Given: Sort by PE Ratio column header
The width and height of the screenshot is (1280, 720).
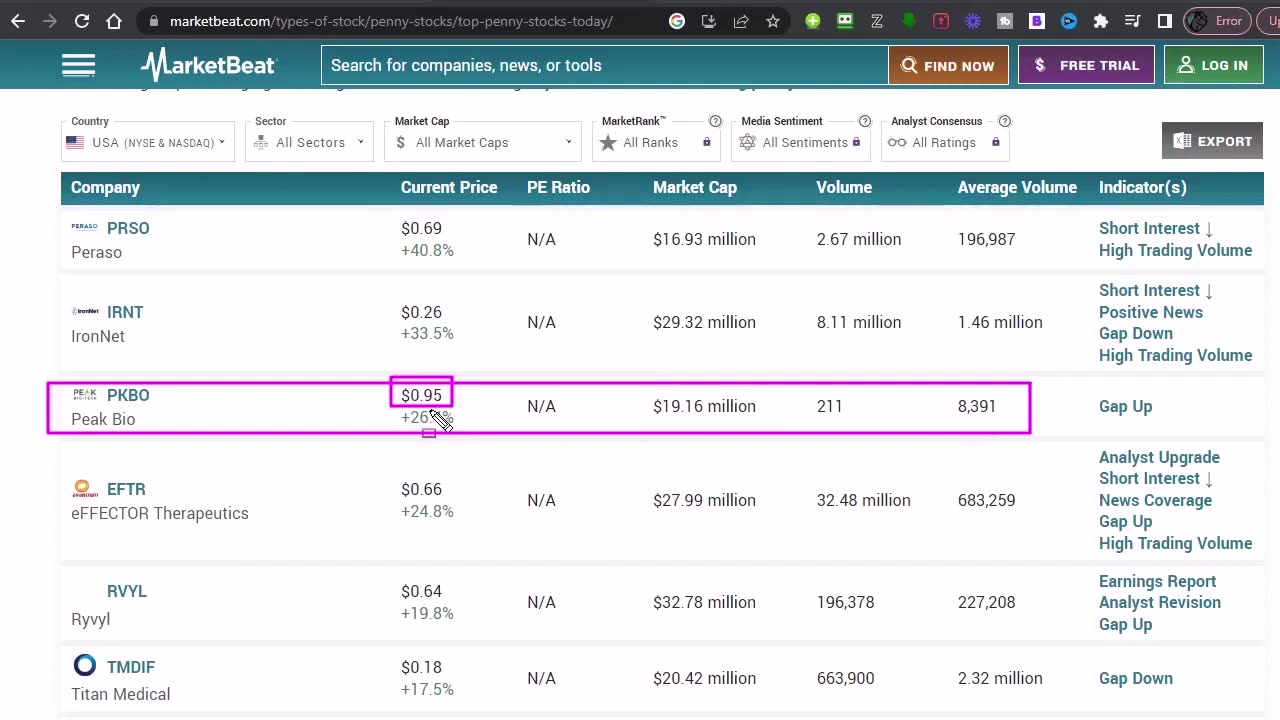Looking at the screenshot, I should pos(558,187).
